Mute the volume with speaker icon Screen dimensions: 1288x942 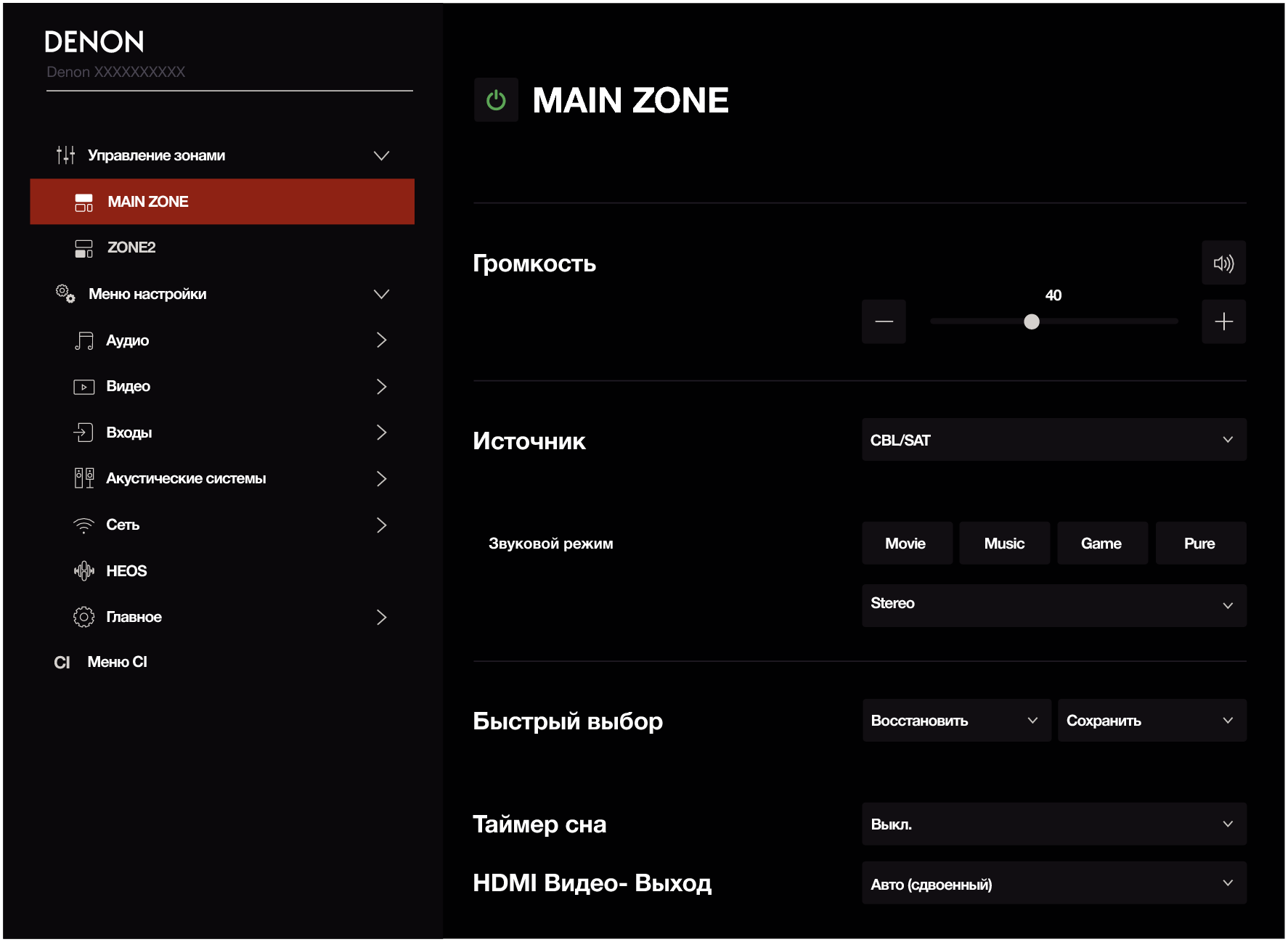pos(1223,263)
